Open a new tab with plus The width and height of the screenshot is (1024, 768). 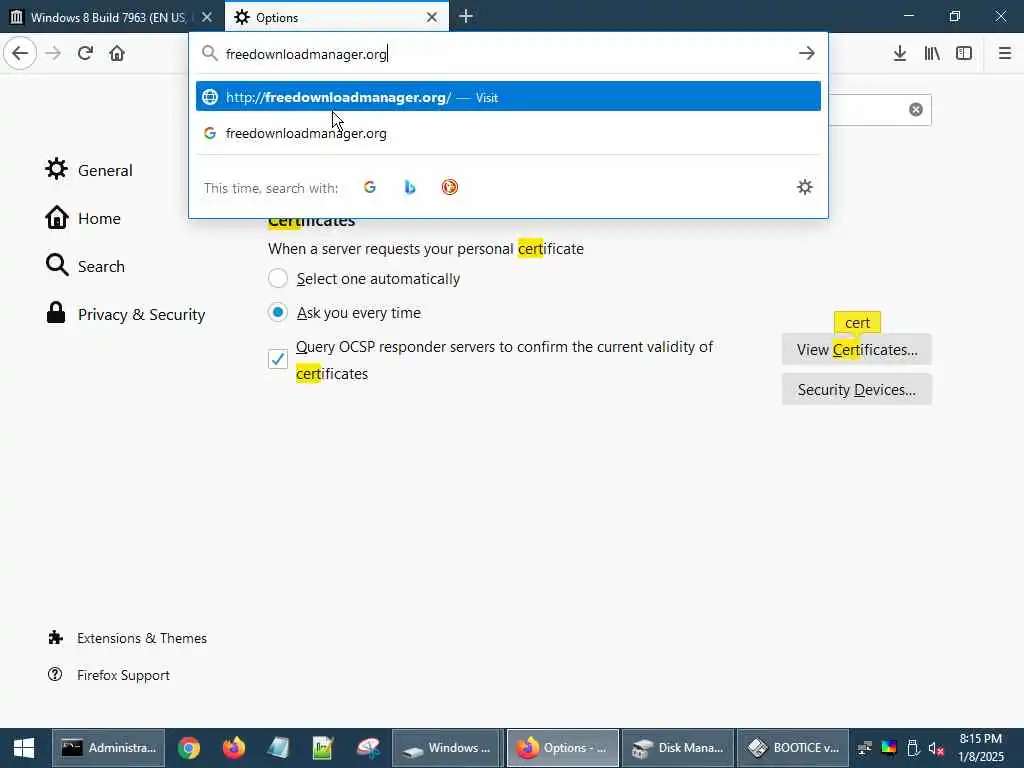tap(466, 16)
